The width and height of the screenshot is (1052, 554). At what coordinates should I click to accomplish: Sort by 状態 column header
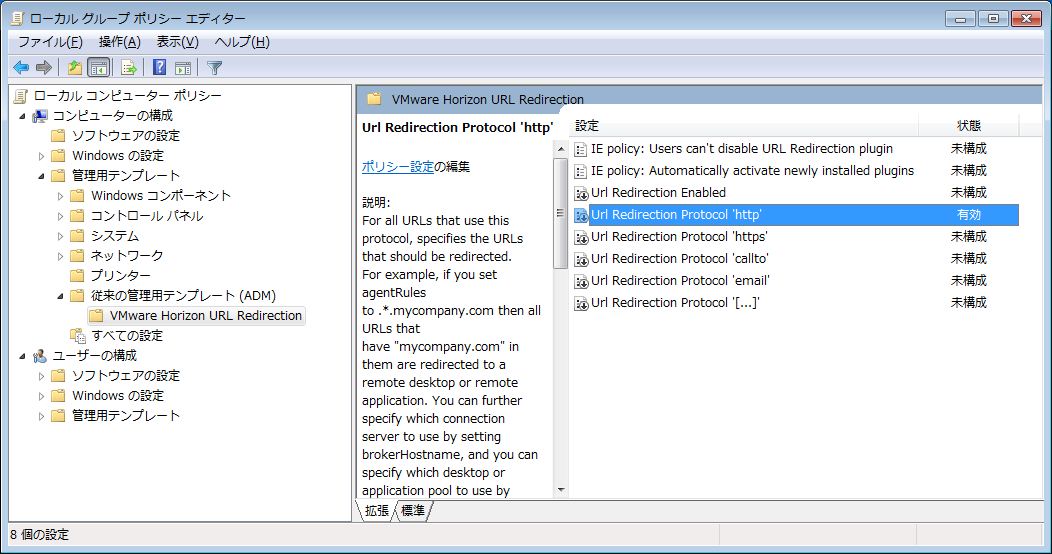pos(968,125)
